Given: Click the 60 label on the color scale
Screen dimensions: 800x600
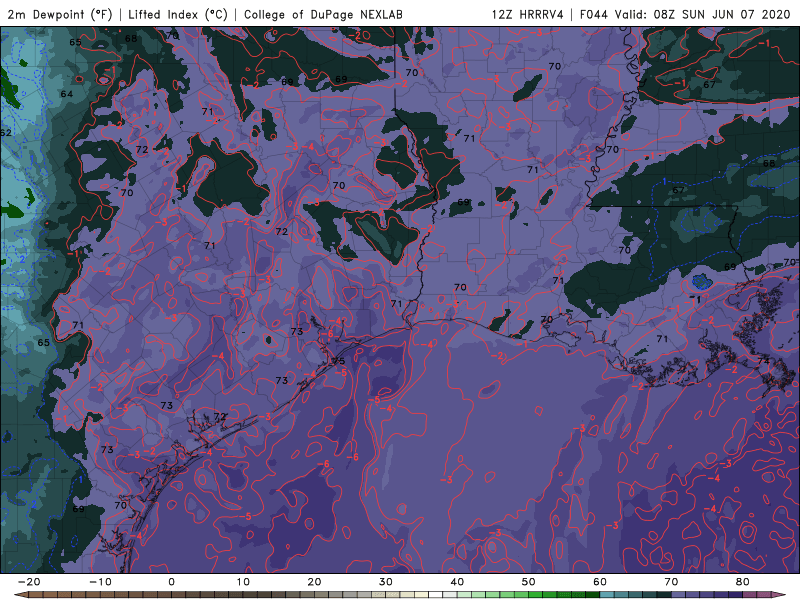Looking at the screenshot, I should coord(600,582).
